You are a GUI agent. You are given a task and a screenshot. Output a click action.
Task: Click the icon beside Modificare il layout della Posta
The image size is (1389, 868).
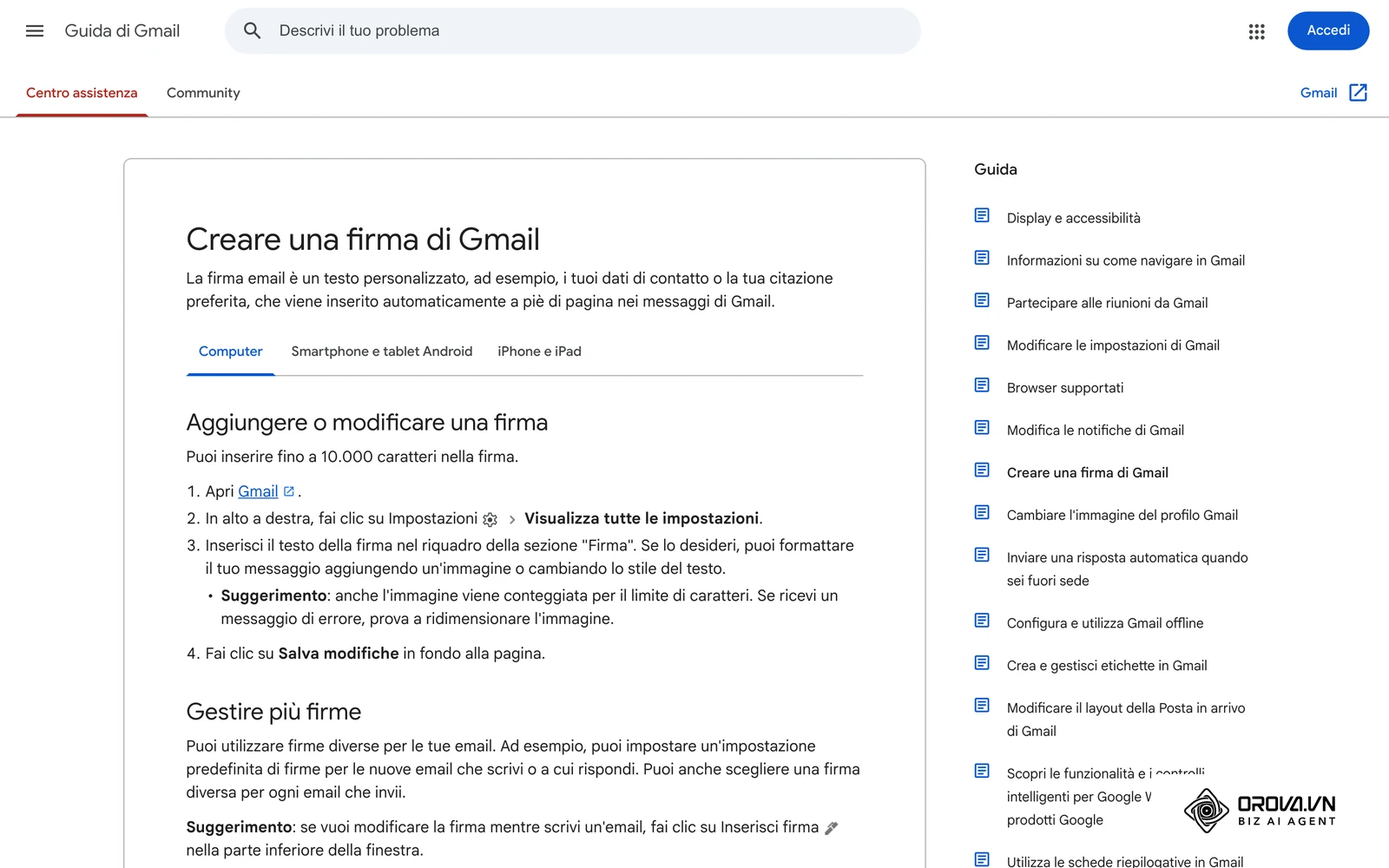coord(982,705)
